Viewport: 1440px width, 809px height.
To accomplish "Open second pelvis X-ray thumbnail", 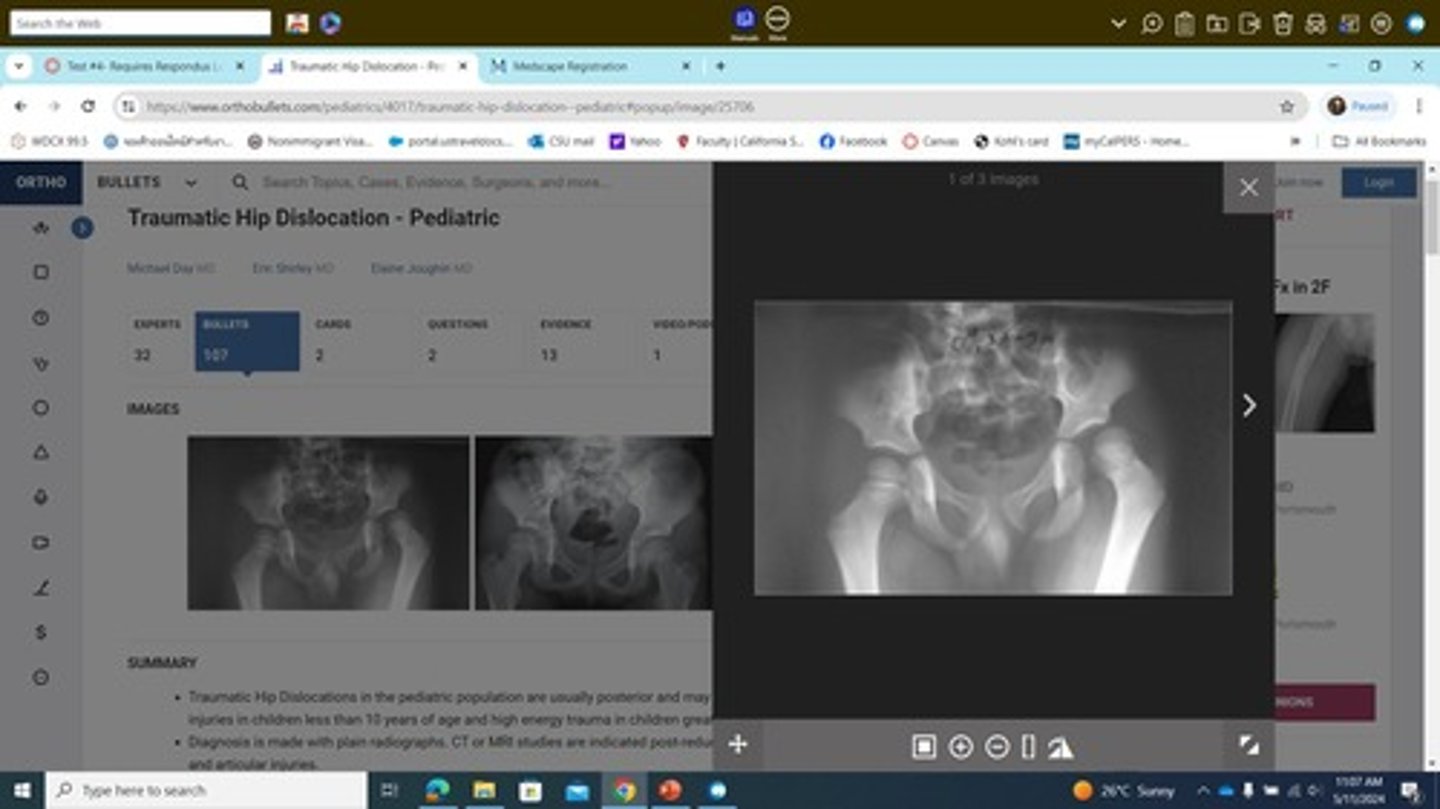I will coord(593,523).
